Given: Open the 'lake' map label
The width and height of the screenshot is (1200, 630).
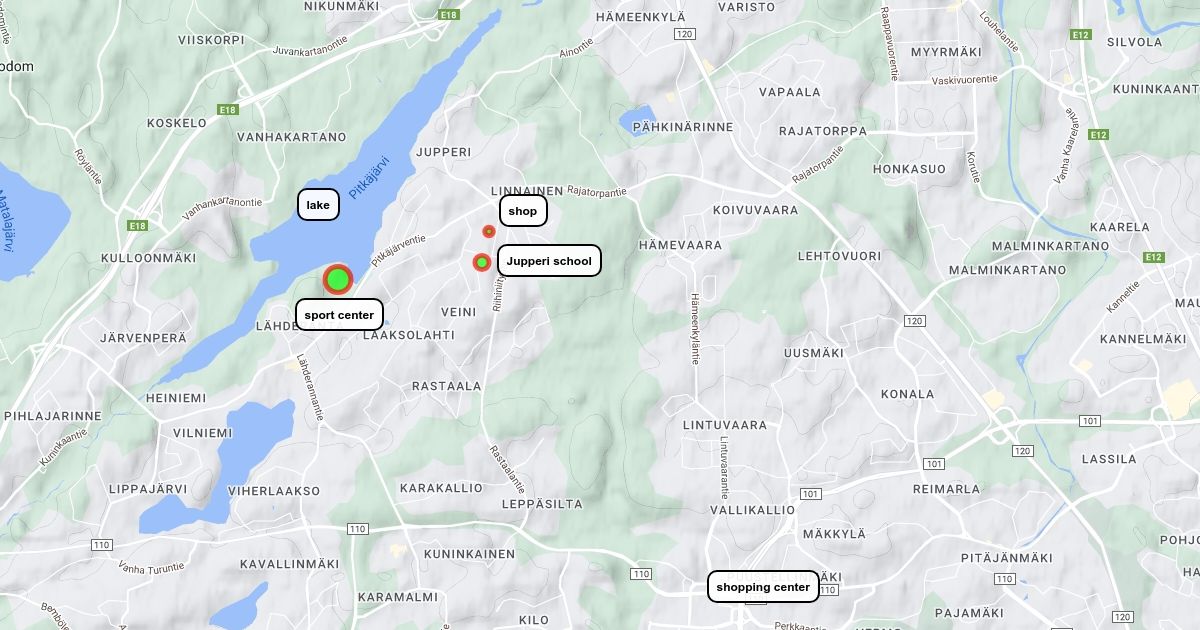Looking at the screenshot, I should pyautogui.click(x=318, y=205).
